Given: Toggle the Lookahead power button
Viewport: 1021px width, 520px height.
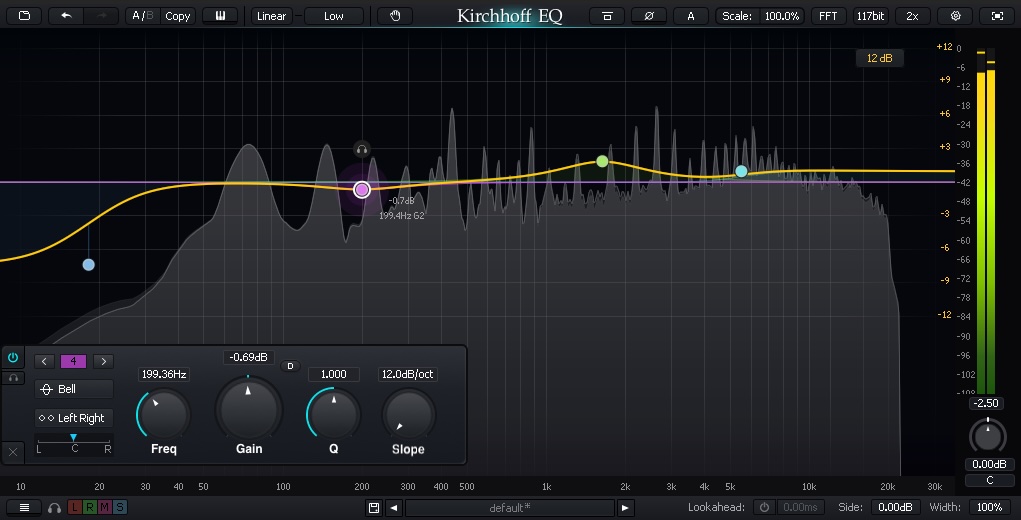Looking at the screenshot, I should pos(764,507).
